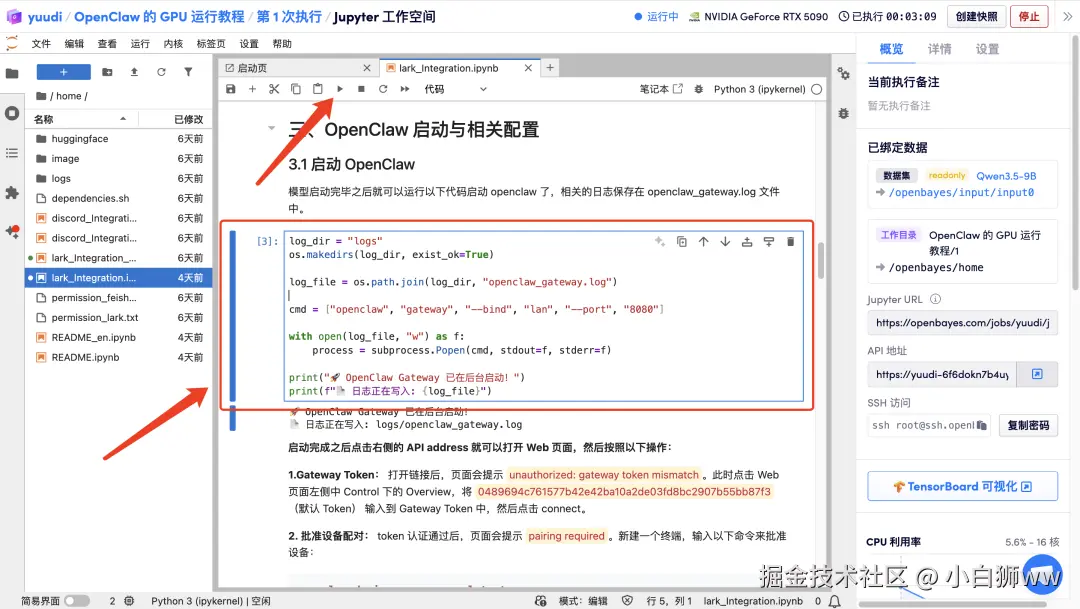Select README_en.ipynb file
The height and width of the screenshot is (609, 1080).
[119, 338]
